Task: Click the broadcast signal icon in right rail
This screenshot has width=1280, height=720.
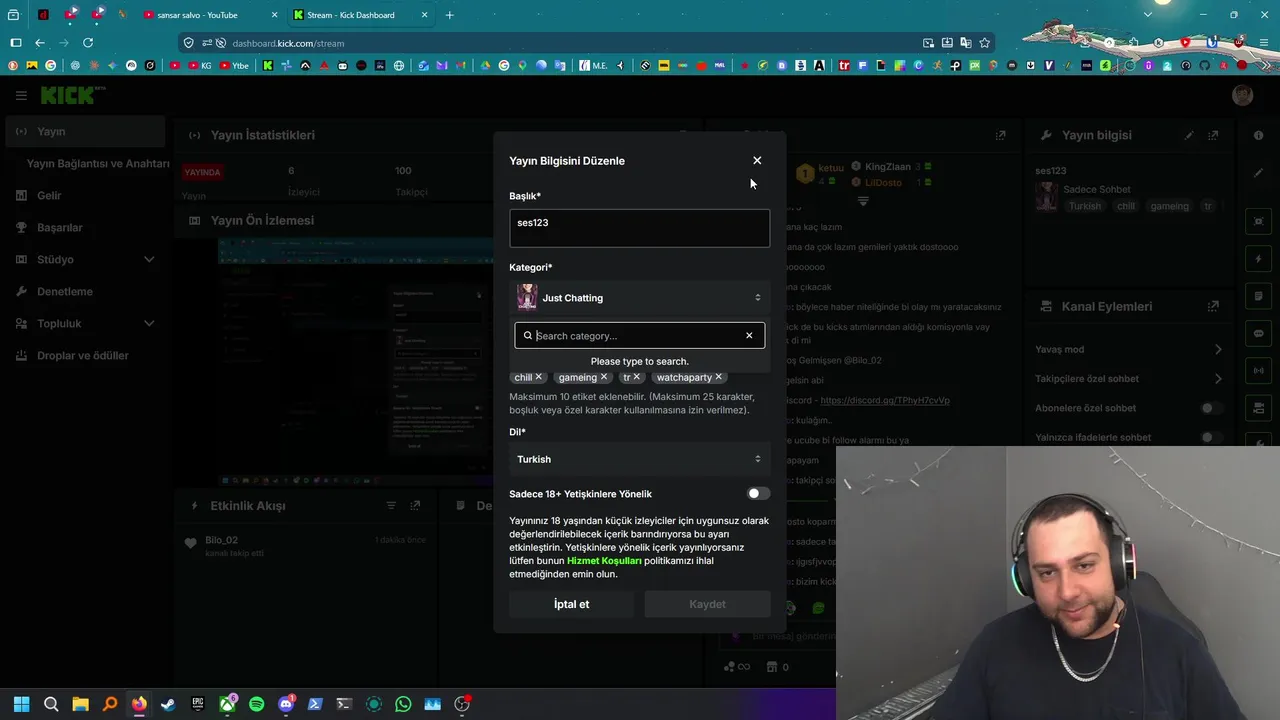Action: pyautogui.click(x=1258, y=371)
